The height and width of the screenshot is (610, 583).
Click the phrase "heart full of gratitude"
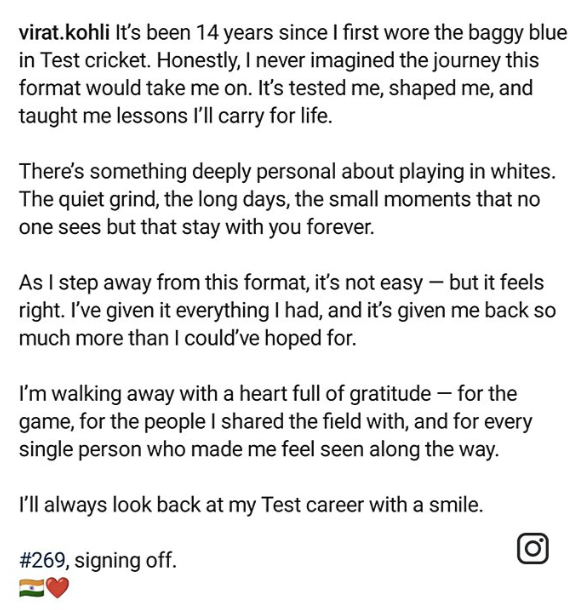(335, 394)
